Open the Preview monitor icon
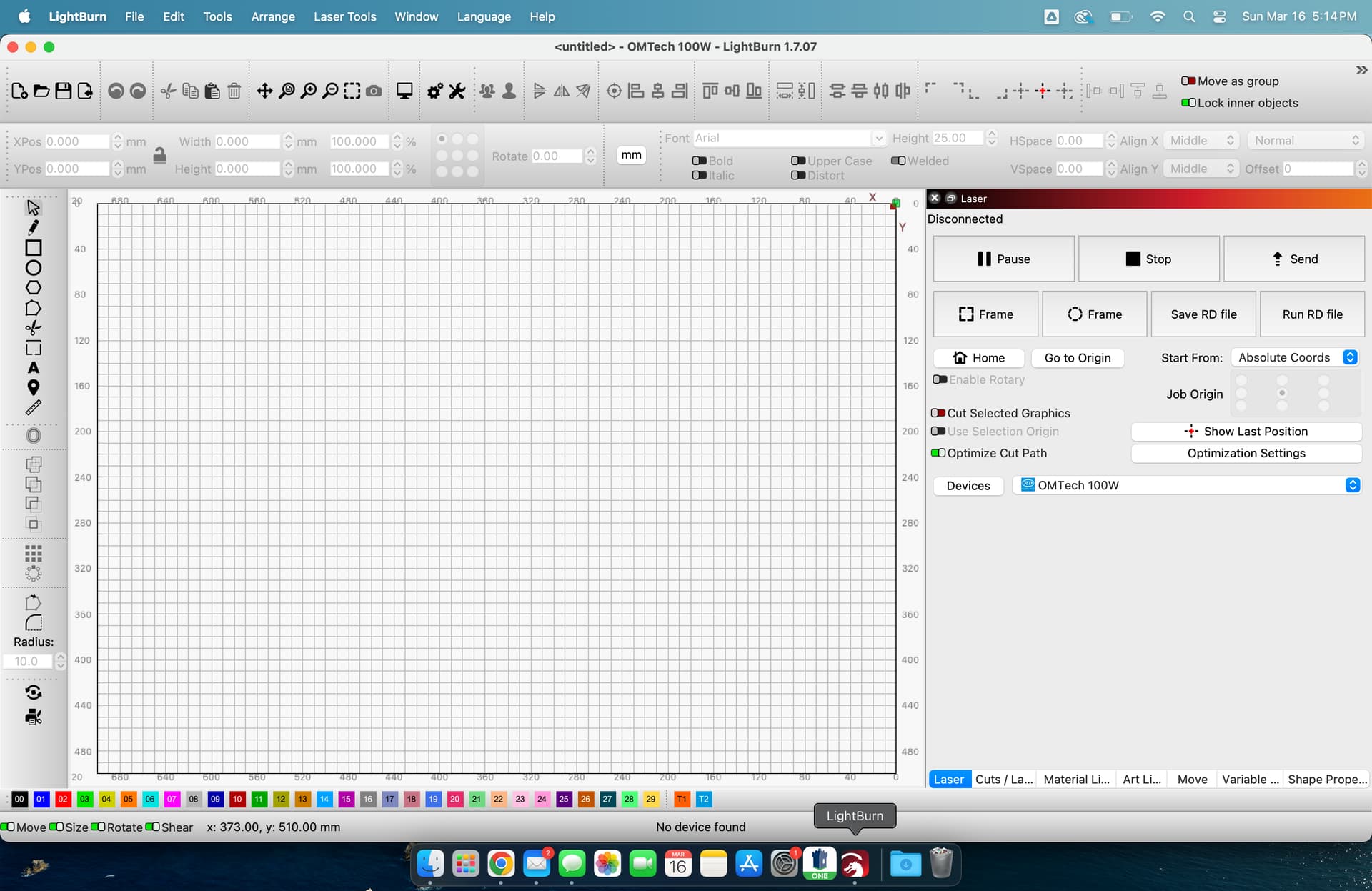This screenshot has width=1372, height=891. point(404,91)
